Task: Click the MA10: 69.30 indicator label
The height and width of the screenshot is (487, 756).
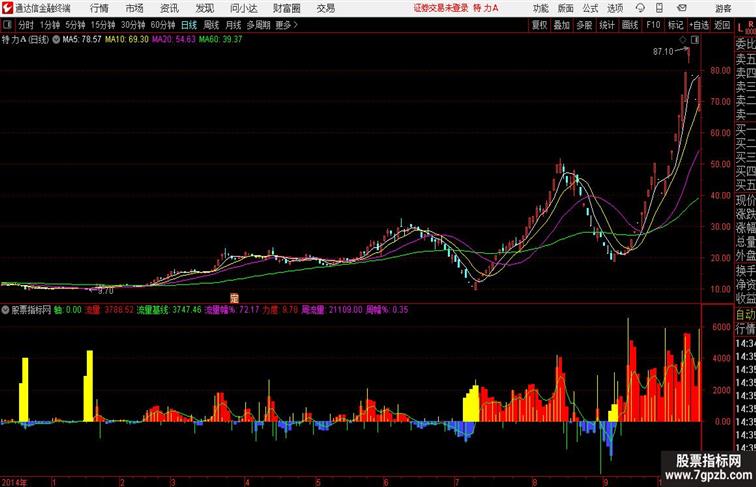Action: pos(127,40)
